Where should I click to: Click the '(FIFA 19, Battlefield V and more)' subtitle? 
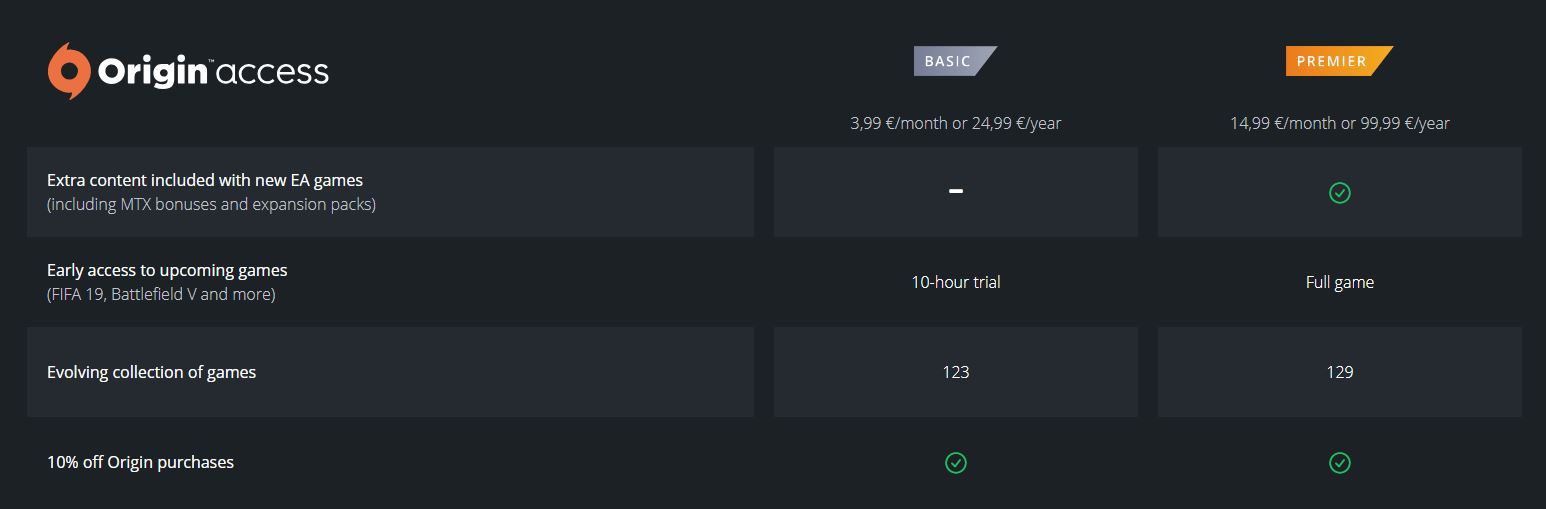161,294
